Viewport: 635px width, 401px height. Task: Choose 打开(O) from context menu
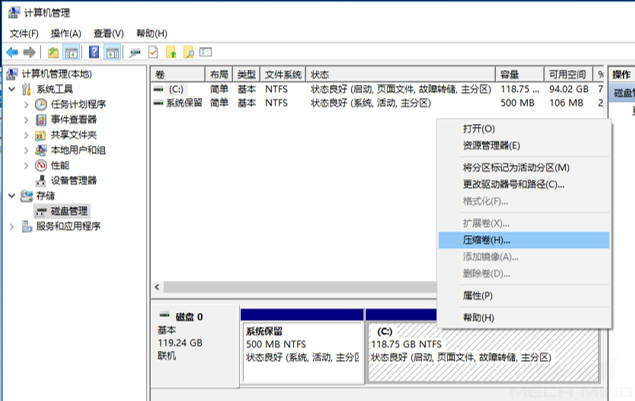524,129
